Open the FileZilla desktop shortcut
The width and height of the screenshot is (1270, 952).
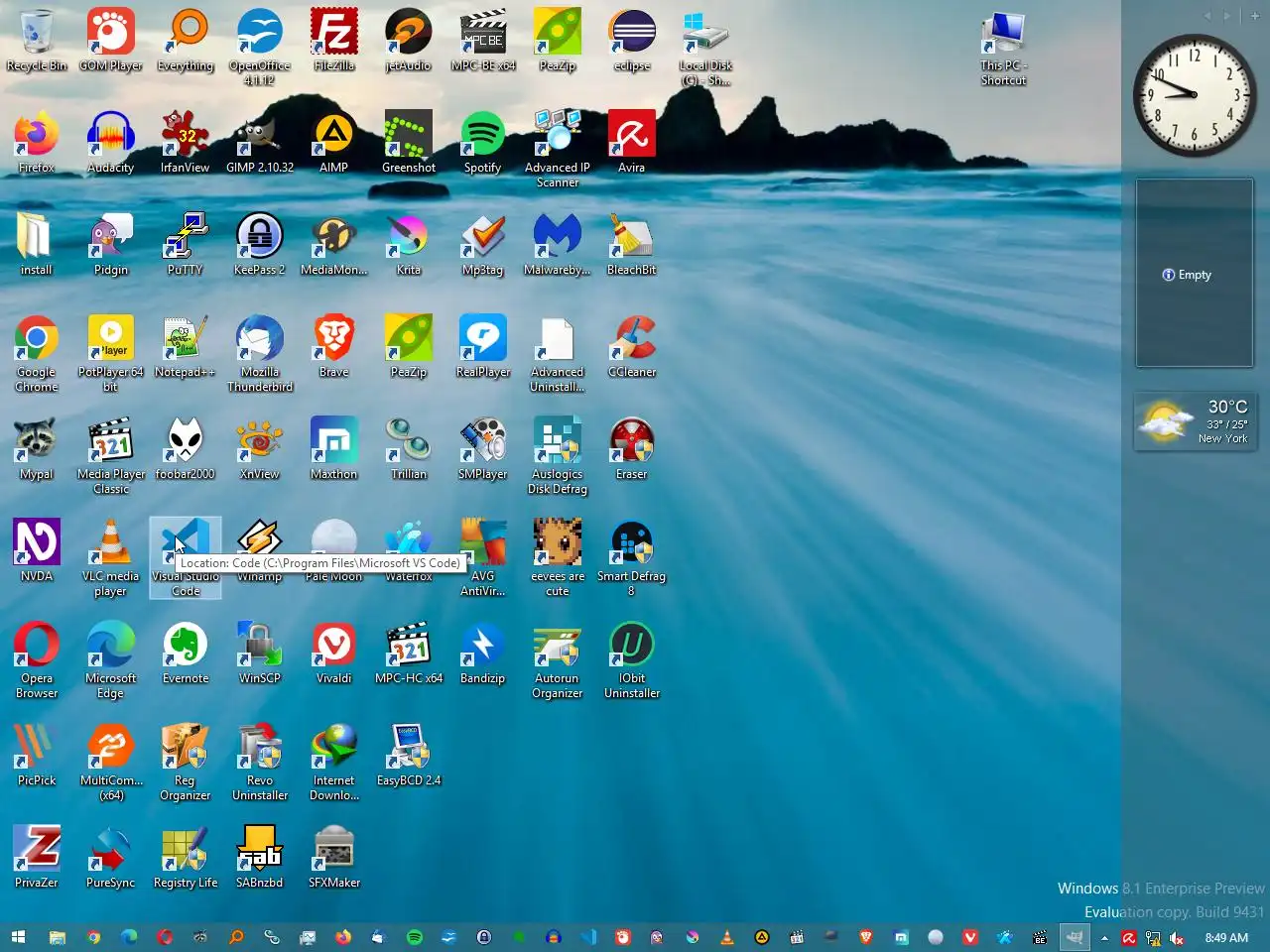coord(334,41)
